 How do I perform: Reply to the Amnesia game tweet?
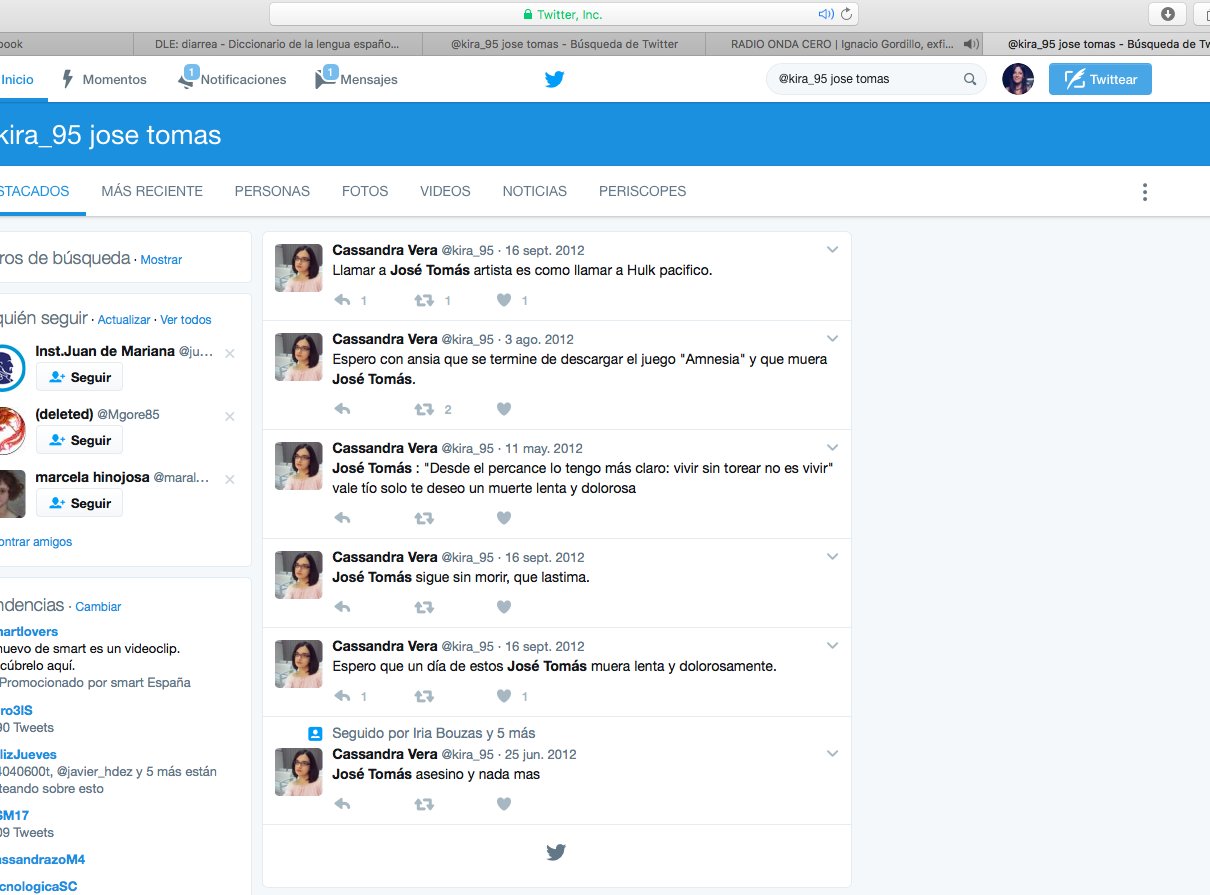coord(342,409)
